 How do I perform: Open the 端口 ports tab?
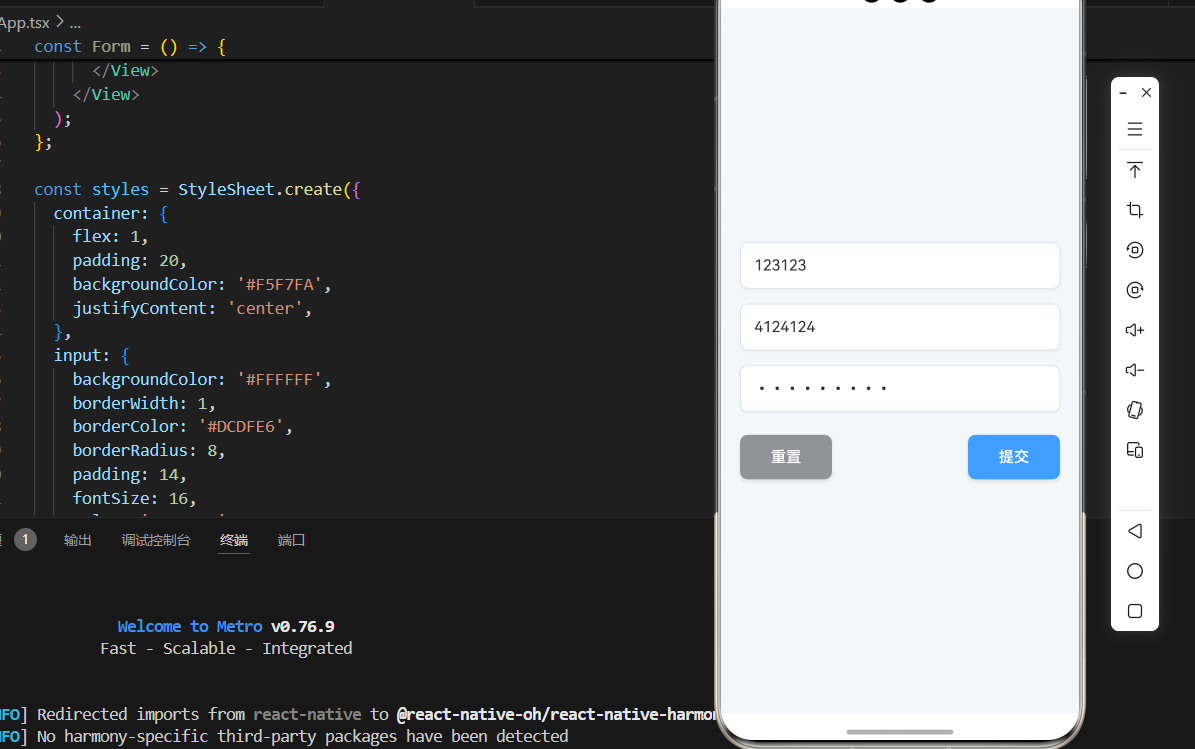click(291, 540)
